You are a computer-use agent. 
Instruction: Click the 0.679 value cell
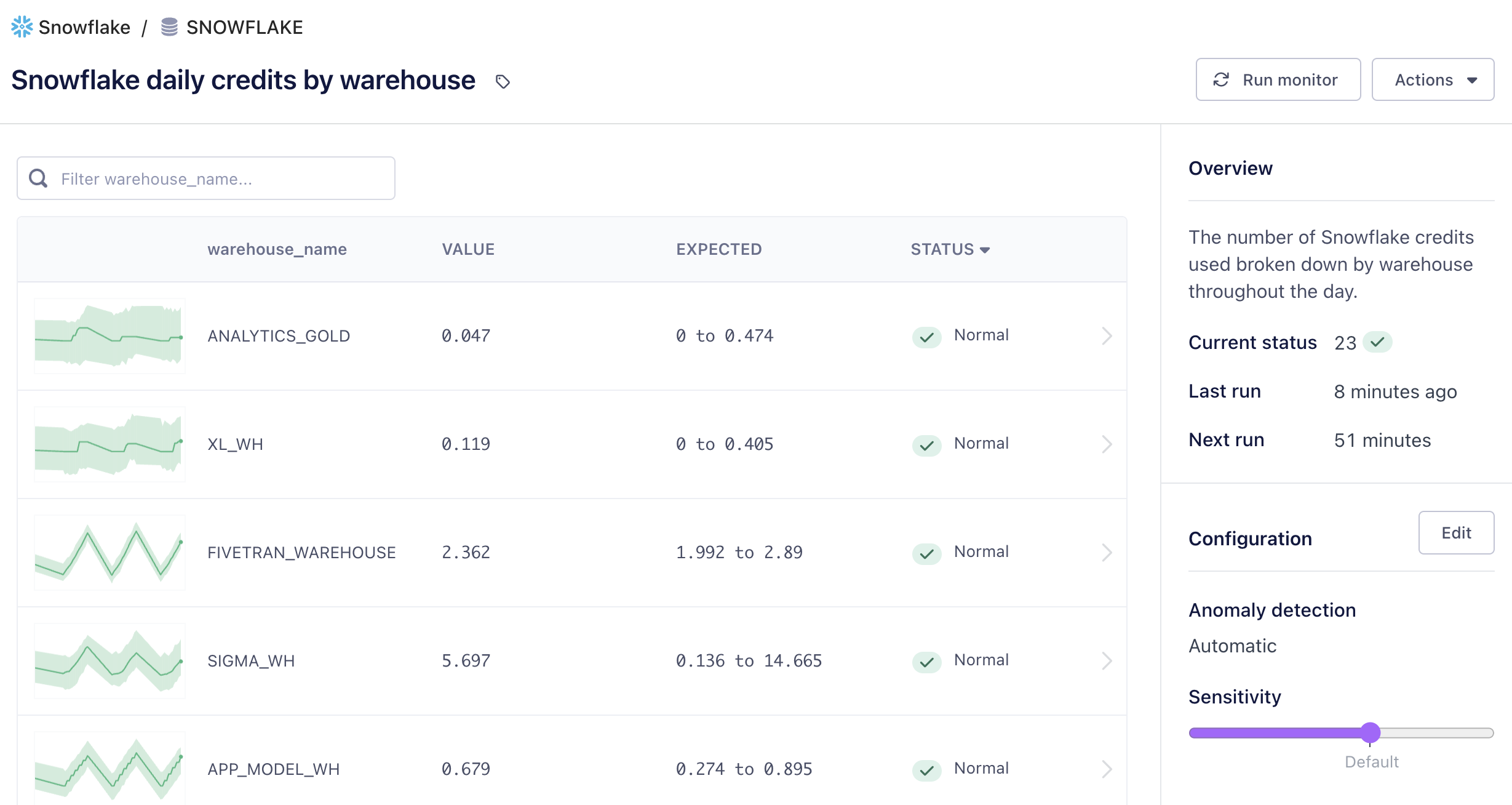[466, 769]
